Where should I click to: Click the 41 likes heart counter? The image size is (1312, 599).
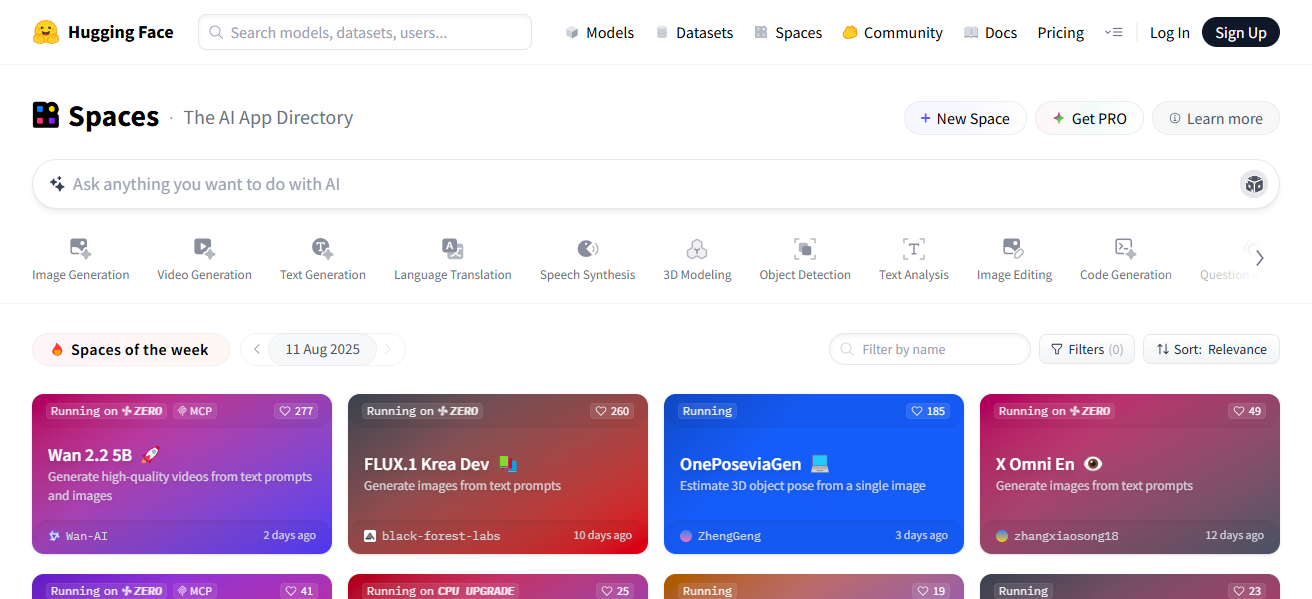299,591
